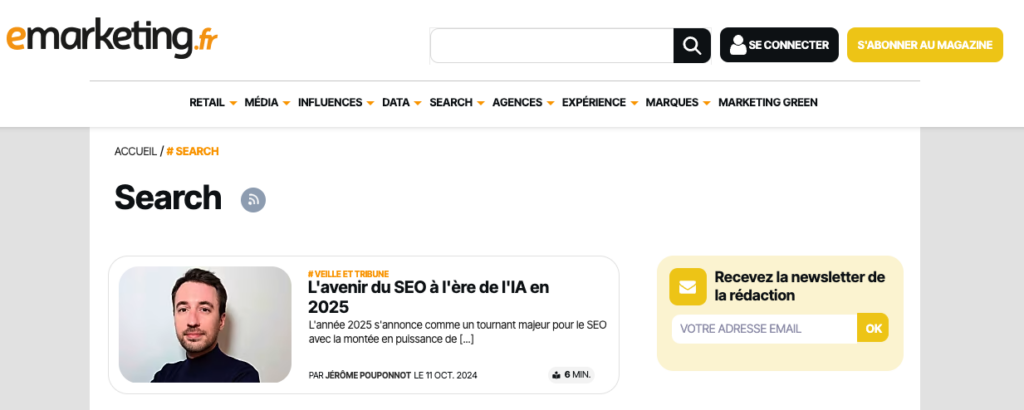Open the Marketing Green menu item
The width and height of the screenshot is (1024, 410).
click(x=767, y=102)
